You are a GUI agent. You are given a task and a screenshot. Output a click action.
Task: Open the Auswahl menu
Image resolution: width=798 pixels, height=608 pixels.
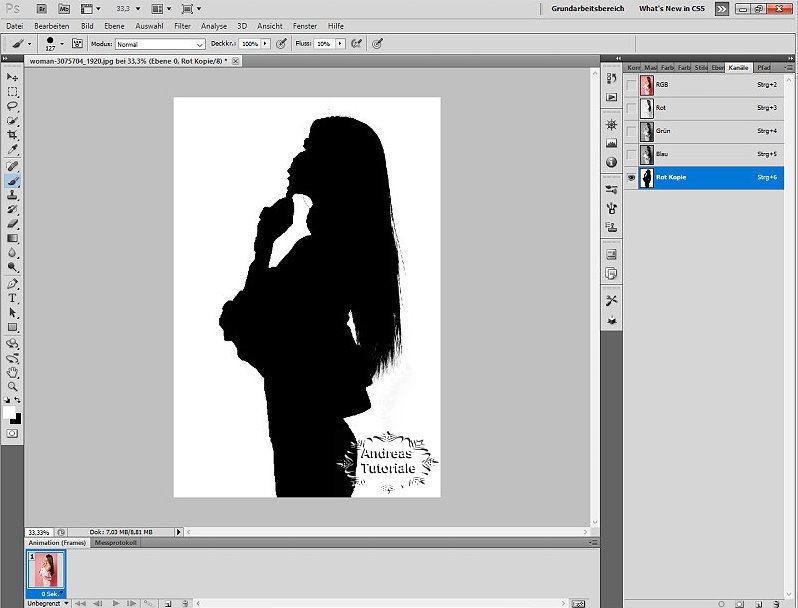click(149, 26)
